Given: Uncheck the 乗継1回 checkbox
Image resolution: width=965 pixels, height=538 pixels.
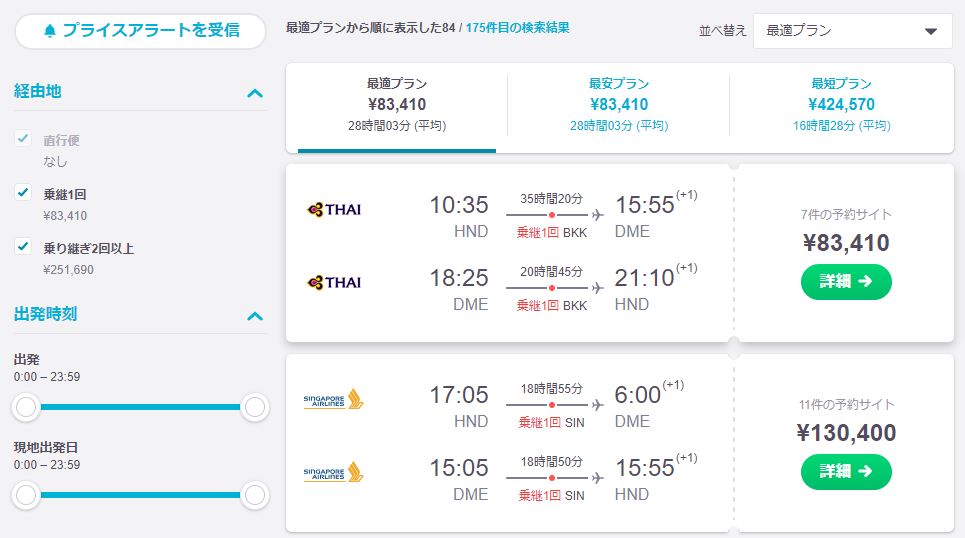Looking at the screenshot, I should 23,192.
